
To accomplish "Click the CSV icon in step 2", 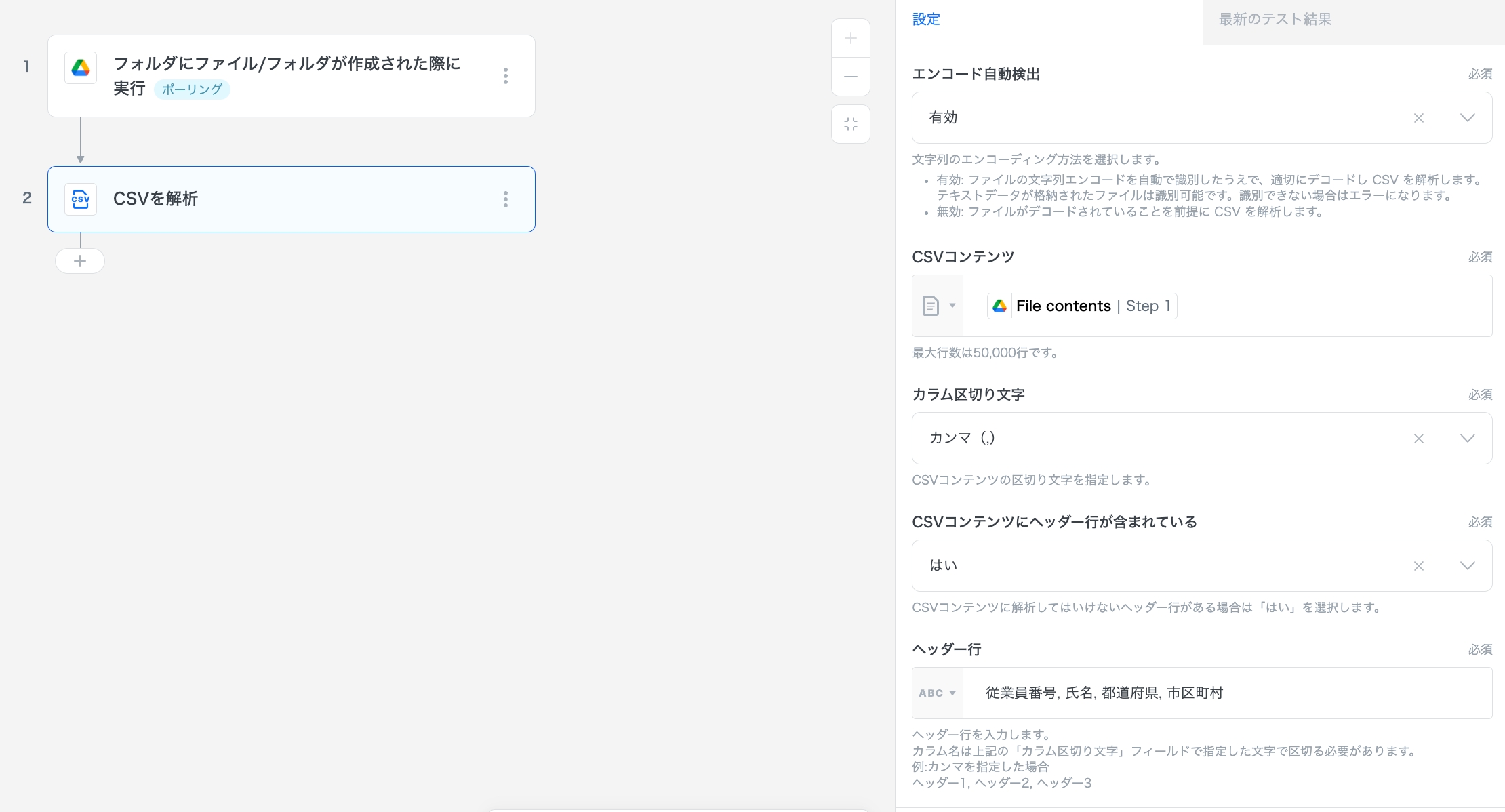I will coord(81,199).
